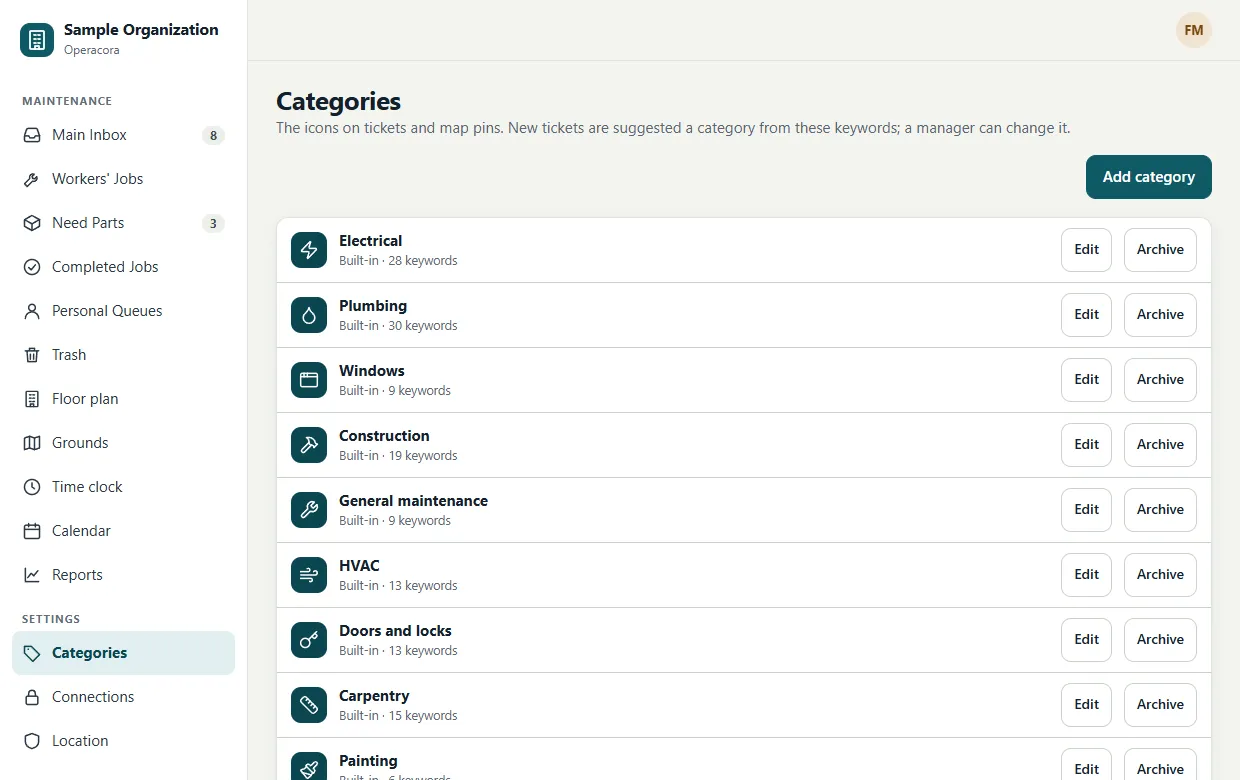Archive the Painting category
The height and width of the screenshot is (780, 1240).
[x=1160, y=765]
